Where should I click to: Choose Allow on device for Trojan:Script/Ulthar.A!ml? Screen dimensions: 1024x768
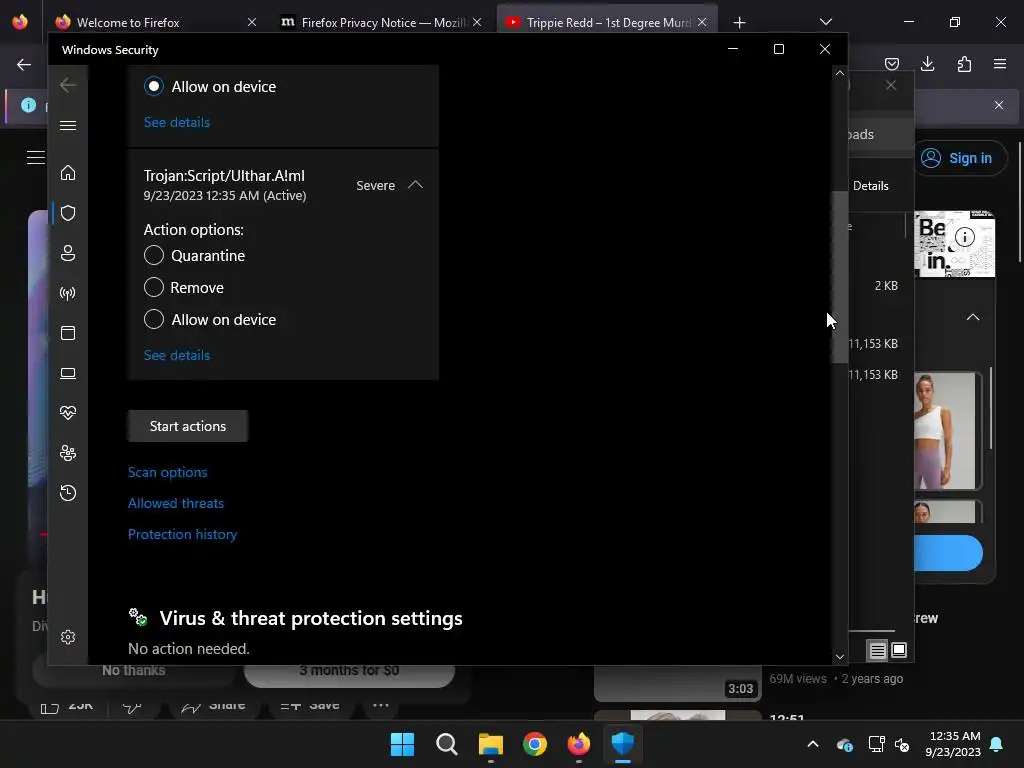[x=153, y=319]
